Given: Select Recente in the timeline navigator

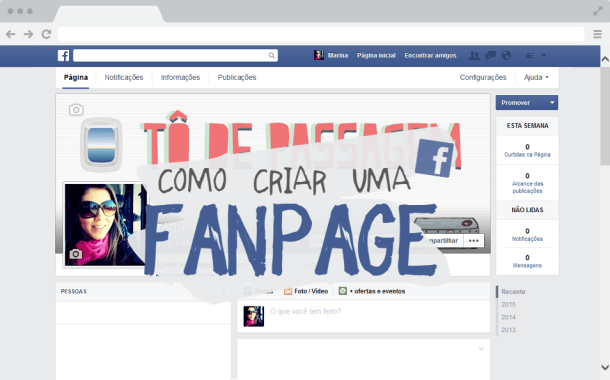Looking at the screenshot, I should point(513,292).
